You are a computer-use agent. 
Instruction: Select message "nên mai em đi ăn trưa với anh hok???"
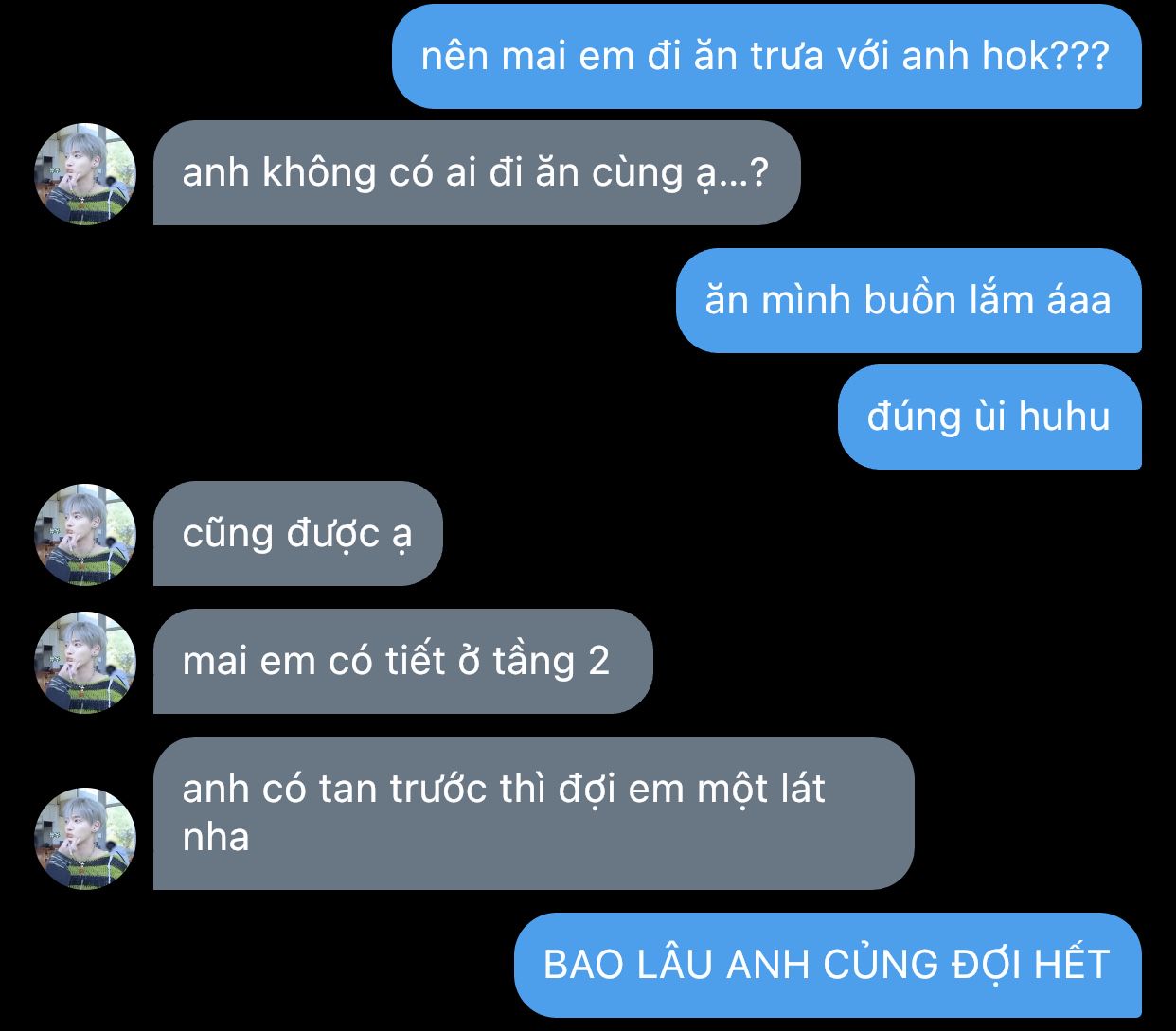(x=767, y=57)
